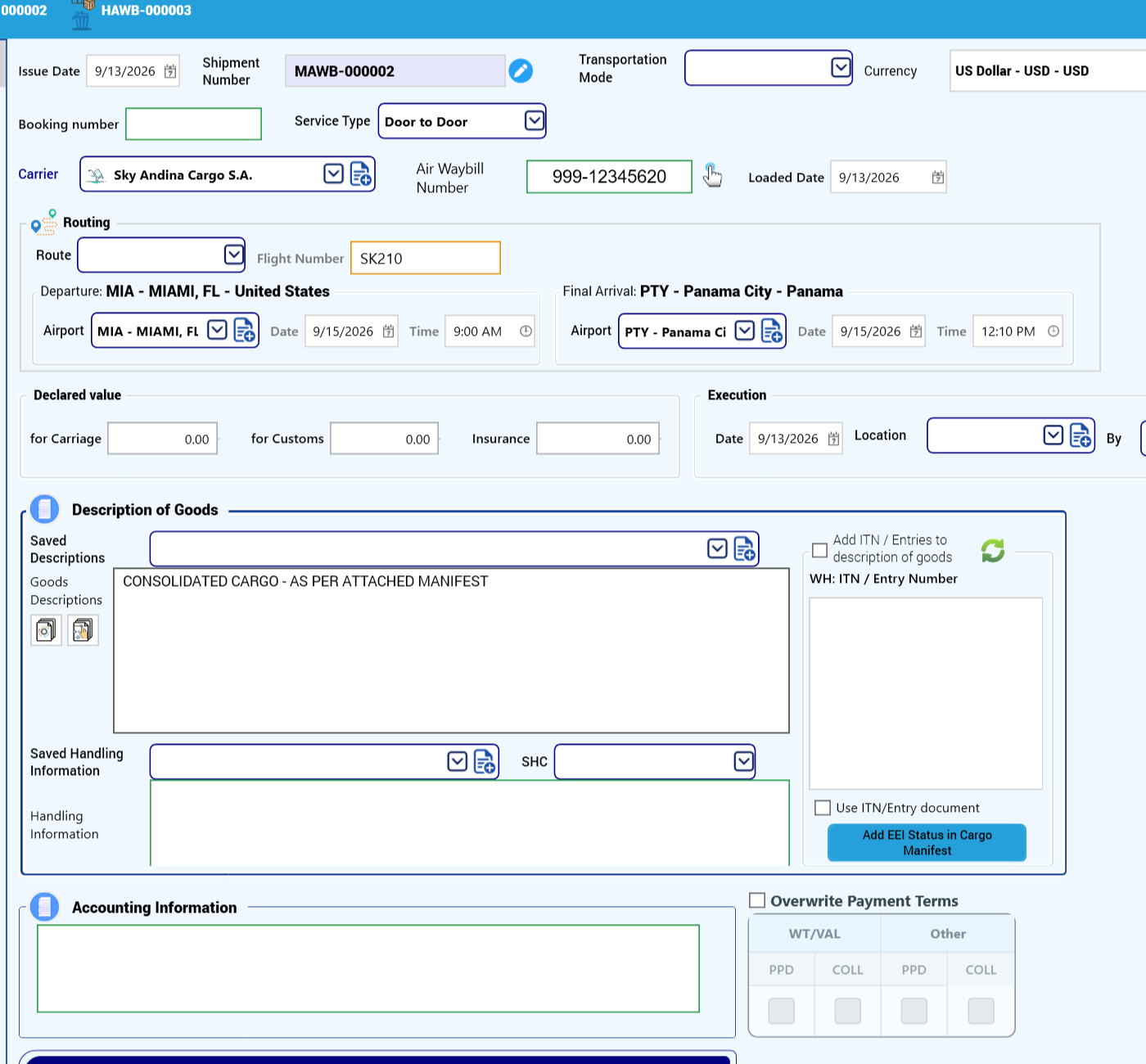Open the Service Type dropdown

click(535, 121)
